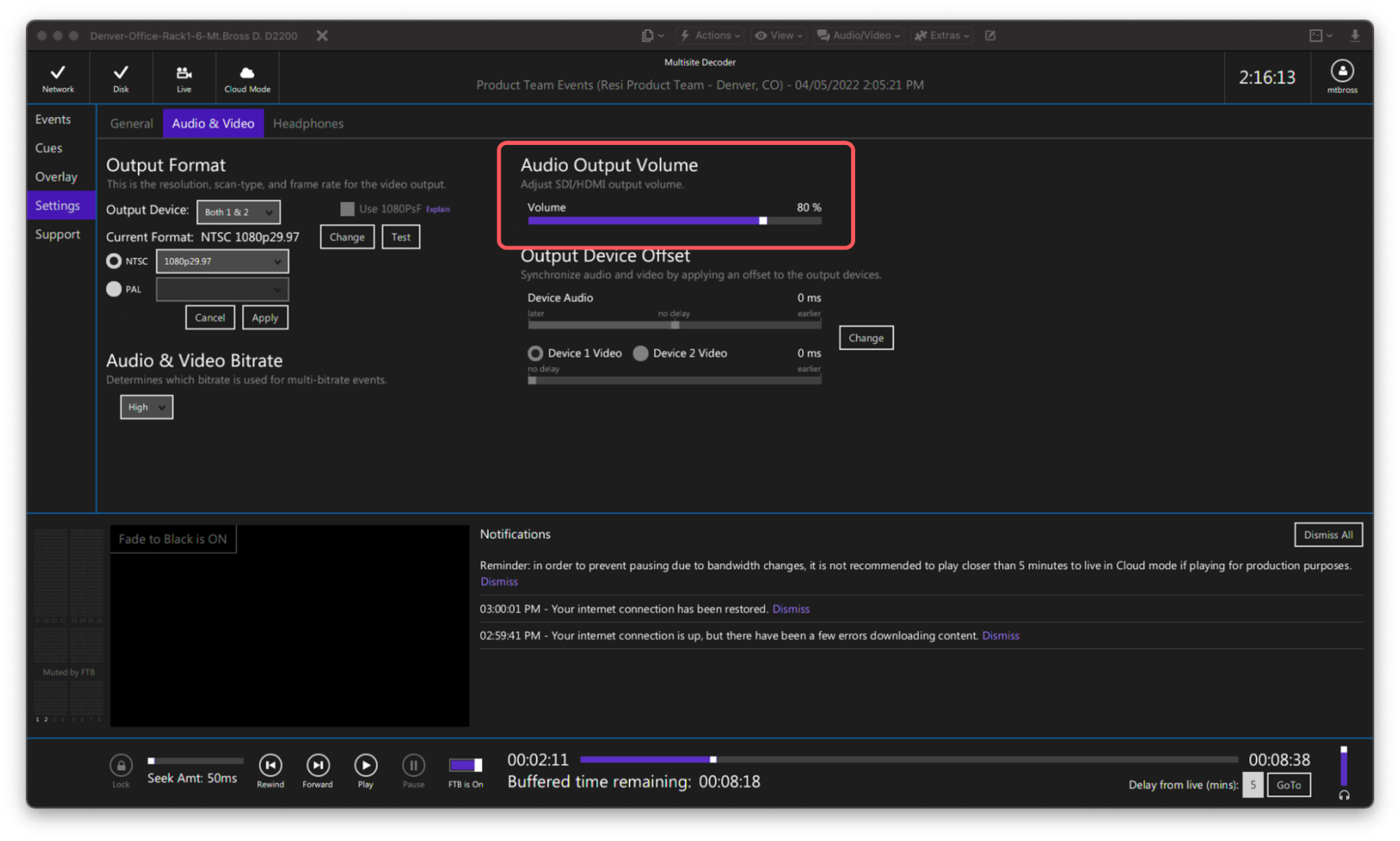The width and height of the screenshot is (1400, 841).
Task: Open the Actions menu
Action: tap(709, 35)
